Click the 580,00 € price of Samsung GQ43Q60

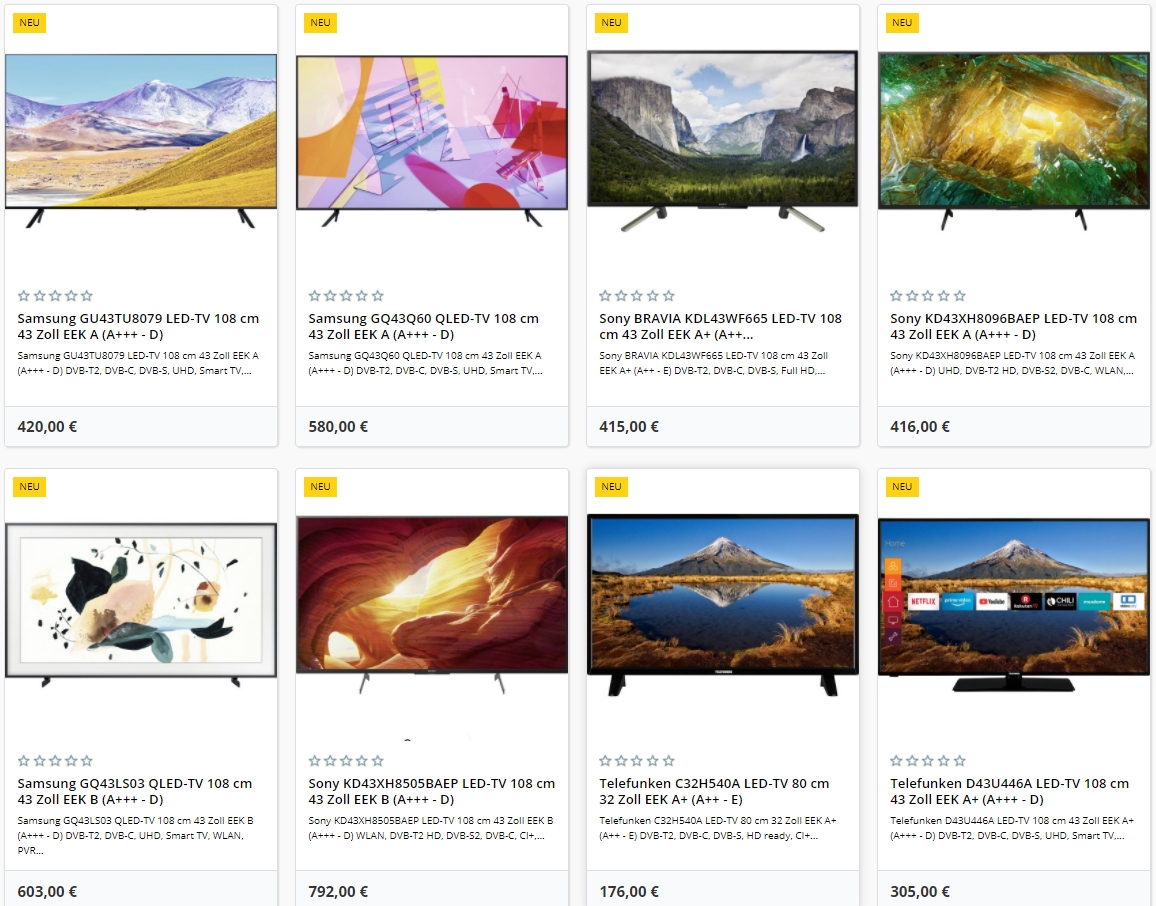[338, 426]
